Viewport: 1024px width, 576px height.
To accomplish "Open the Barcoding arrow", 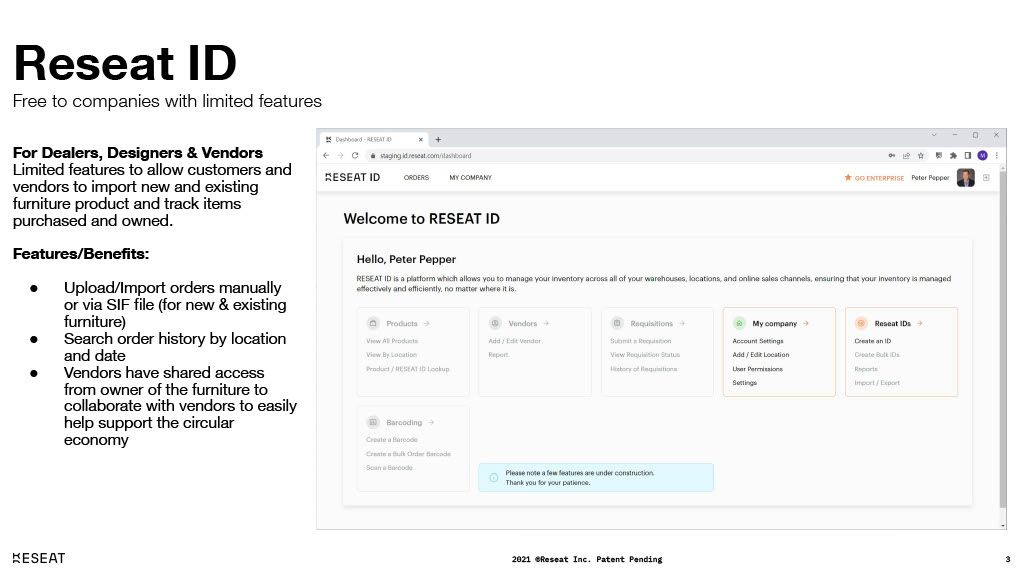I will [431, 423].
